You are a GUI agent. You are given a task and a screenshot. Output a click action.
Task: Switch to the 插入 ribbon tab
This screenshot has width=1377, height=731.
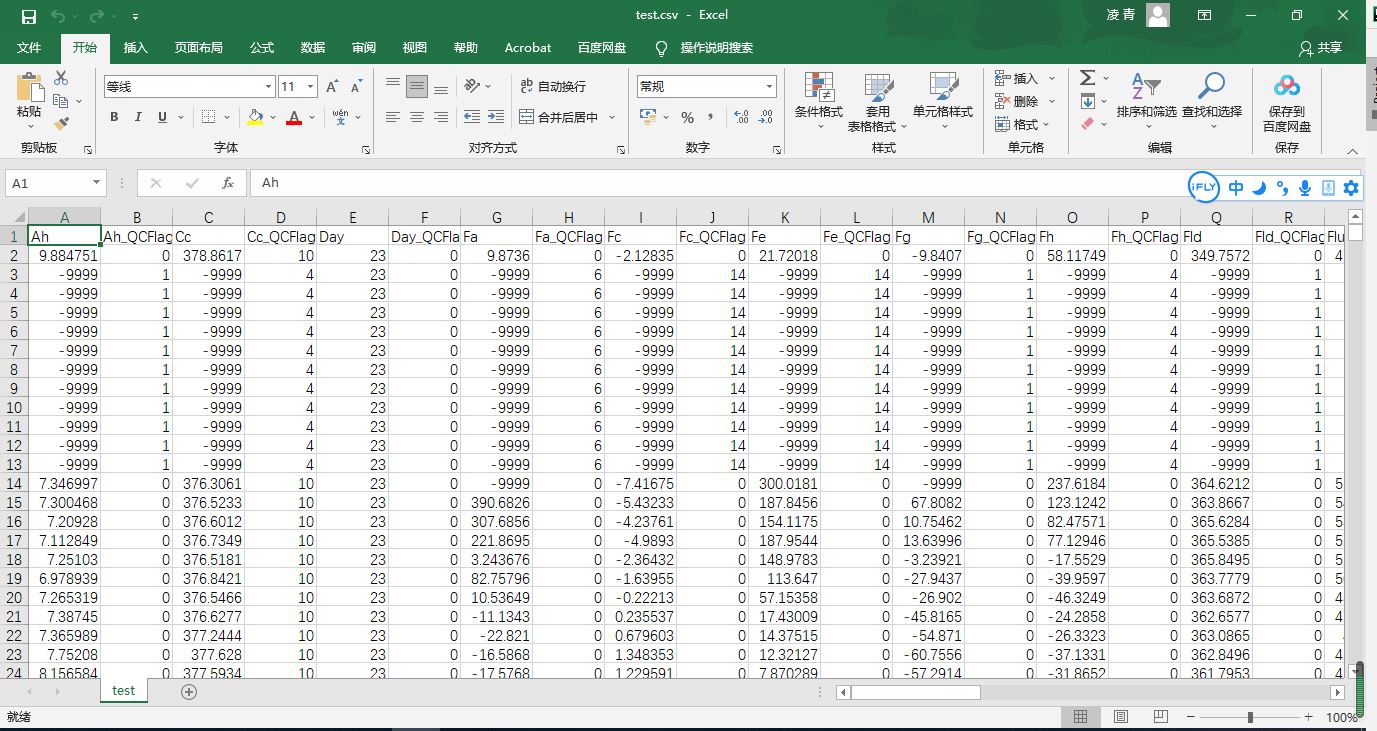pos(135,47)
